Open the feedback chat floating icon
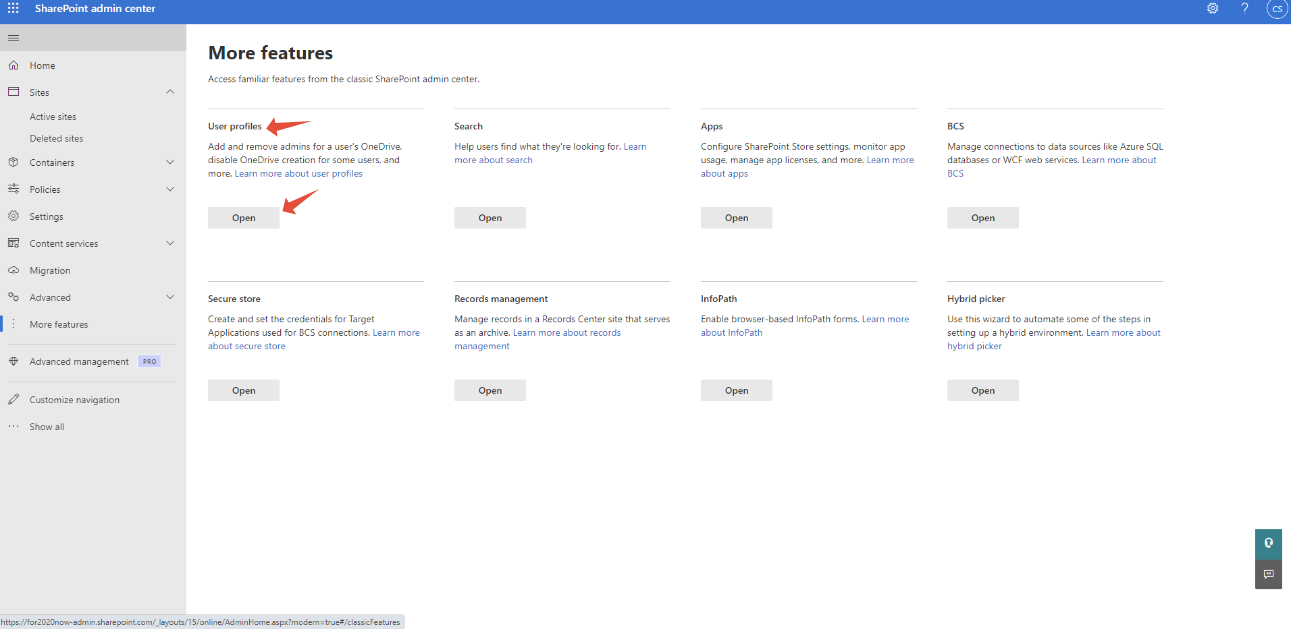Viewport: 1291px width, 629px height. 1268,574
